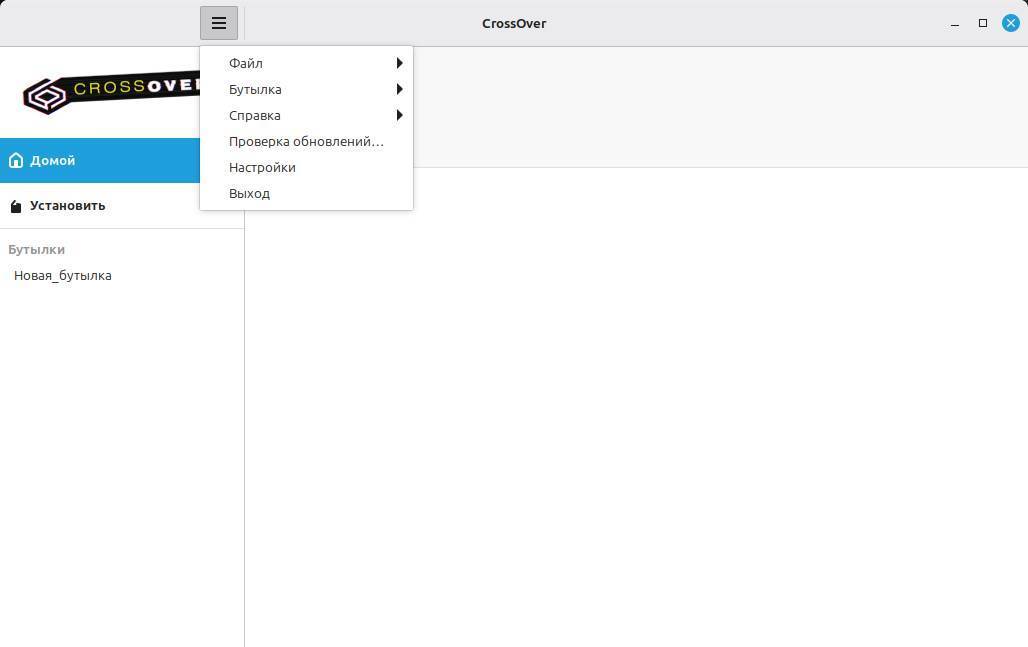Choose Проверка обновлений… from the menu
Screen dimensions: 1028x647
point(306,141)
